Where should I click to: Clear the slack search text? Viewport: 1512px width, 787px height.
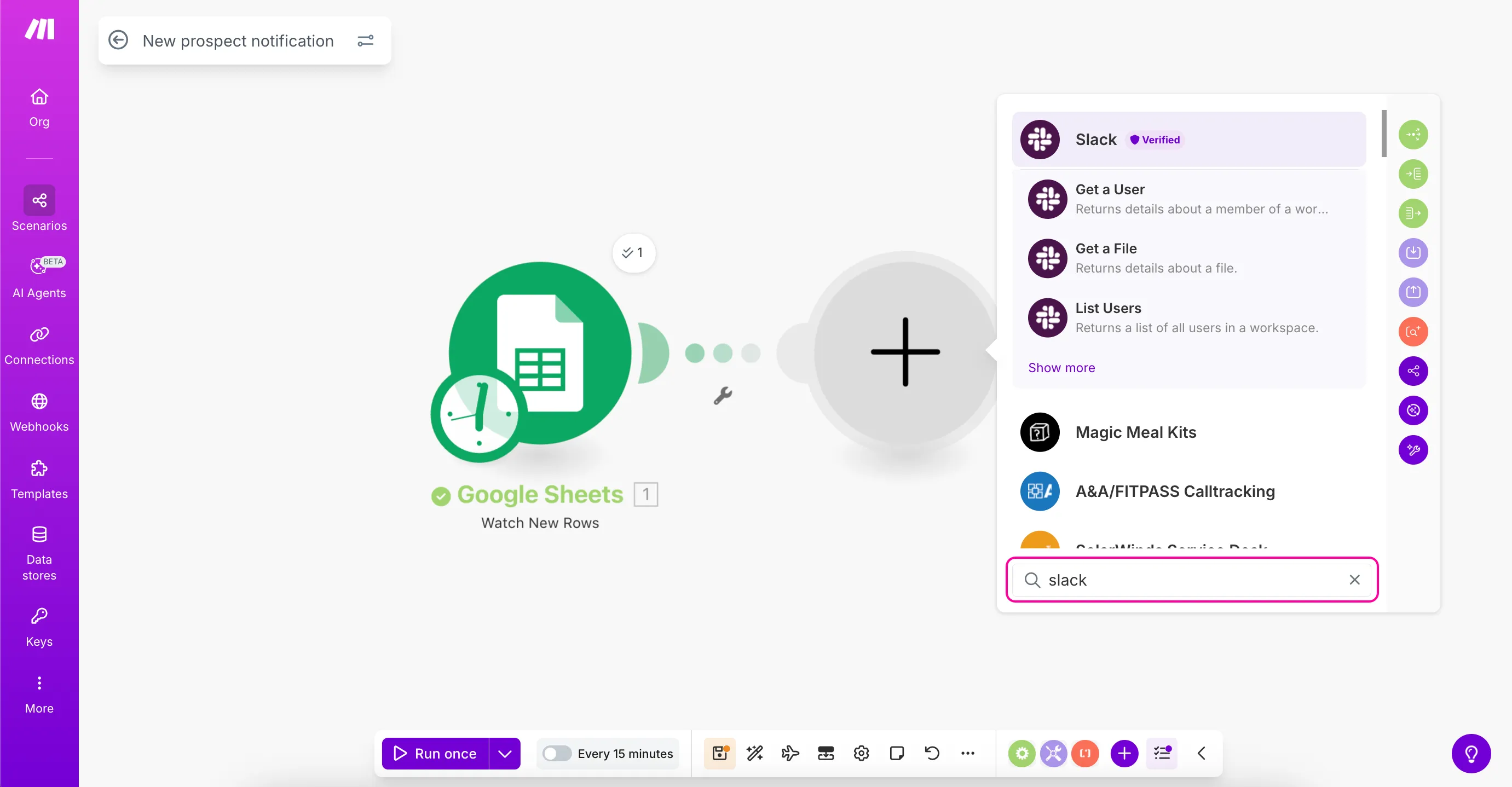click(1354, 580)
